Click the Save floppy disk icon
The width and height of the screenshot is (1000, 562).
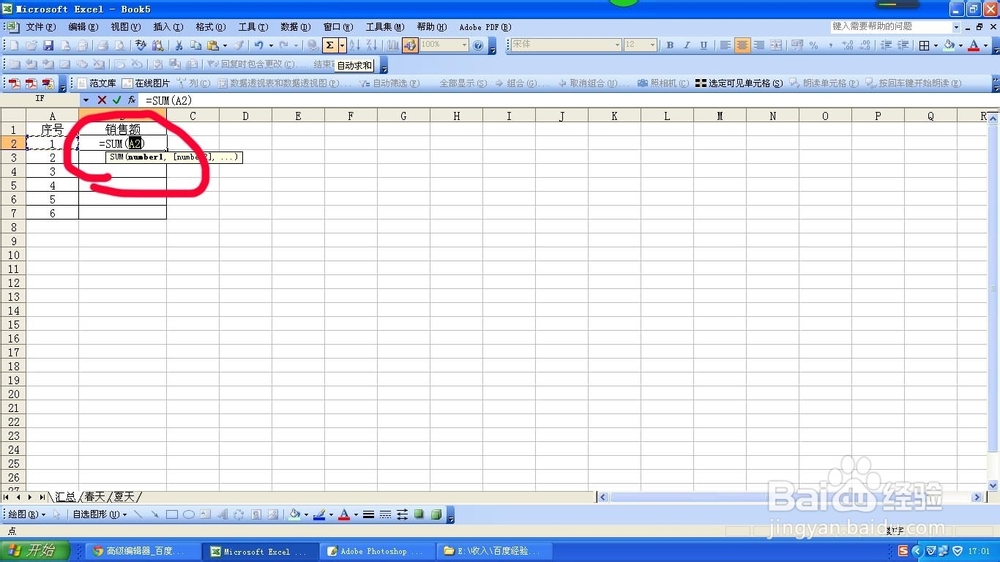tap(48, 45)
